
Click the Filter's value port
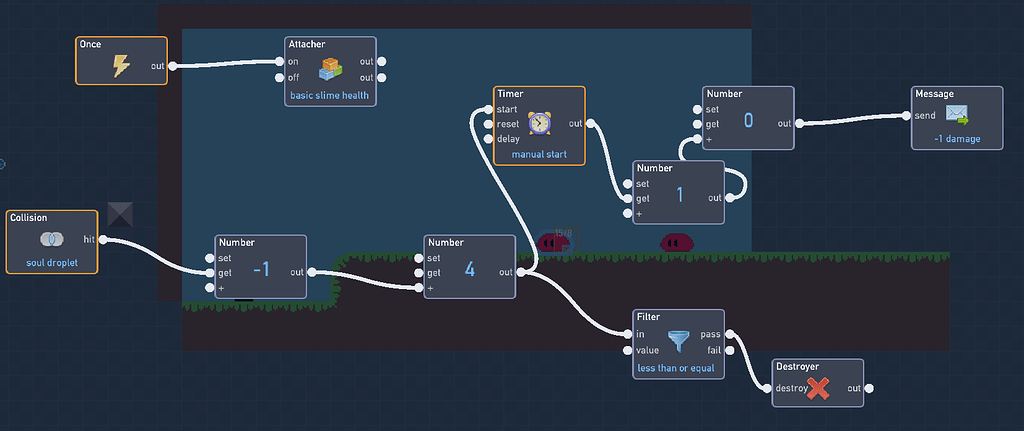coord(628,351)
